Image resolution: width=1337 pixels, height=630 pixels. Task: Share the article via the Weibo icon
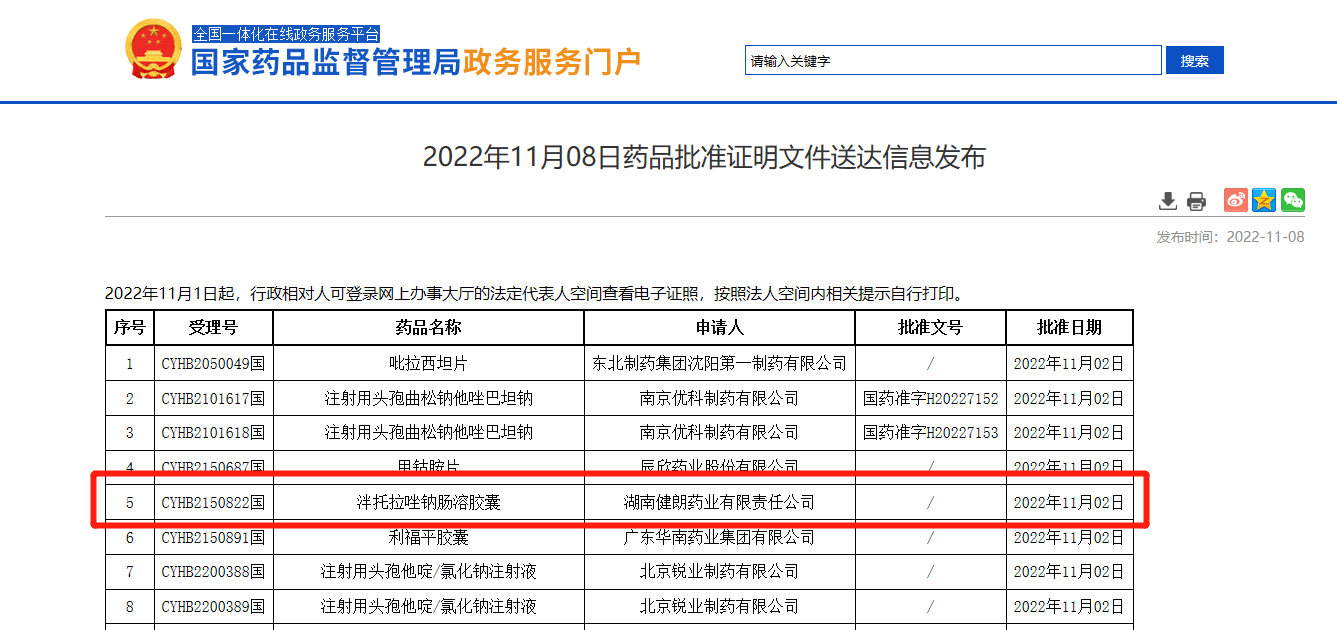click(x=1236, y=200)
